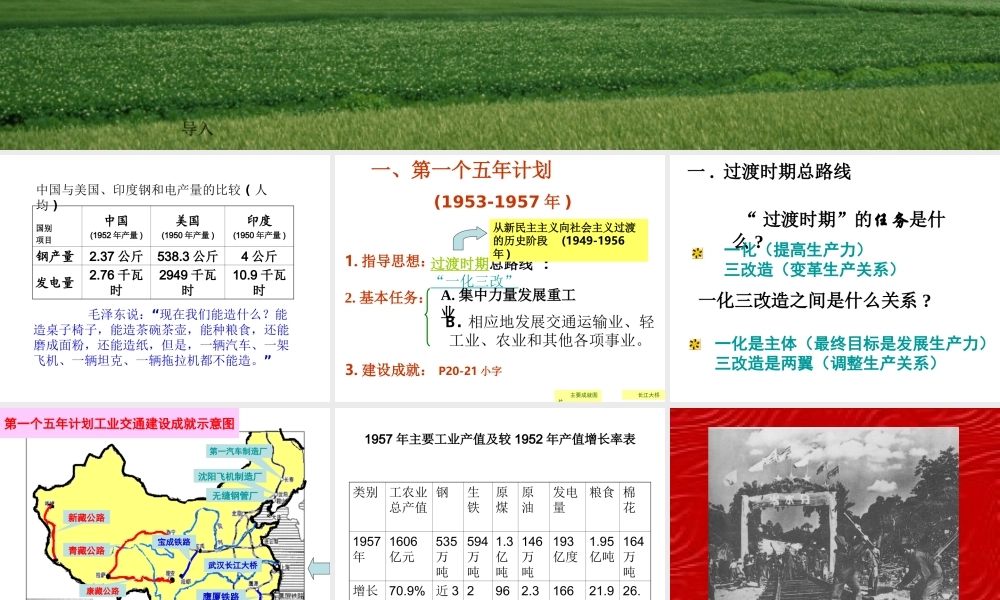Select the green field title slide with 导入
1000x600 pixels.
(x=500, y=75)
